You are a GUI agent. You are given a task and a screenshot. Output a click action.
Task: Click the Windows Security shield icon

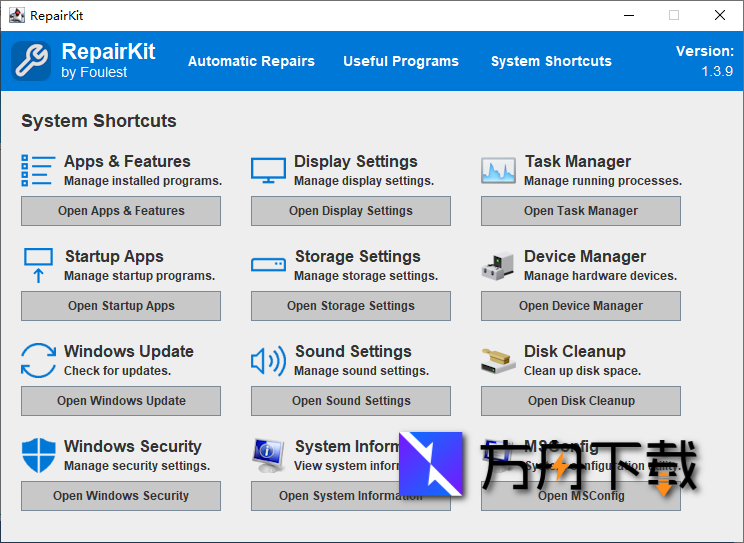point(38,455)
